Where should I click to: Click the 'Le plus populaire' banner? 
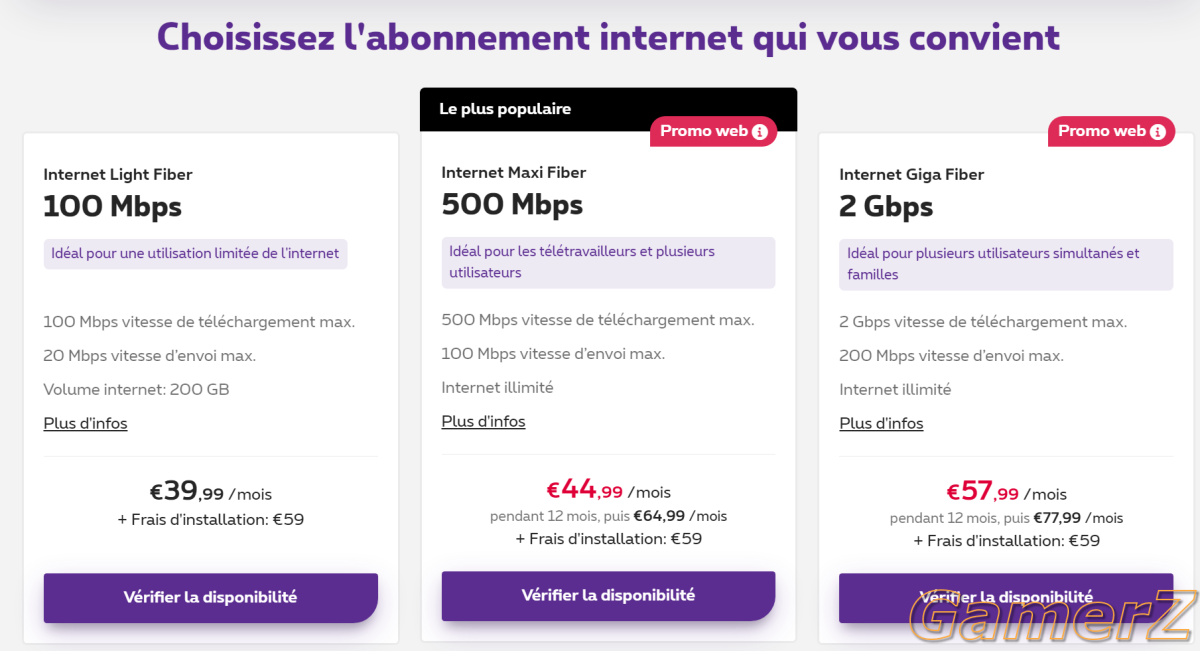tap(608, 109)
